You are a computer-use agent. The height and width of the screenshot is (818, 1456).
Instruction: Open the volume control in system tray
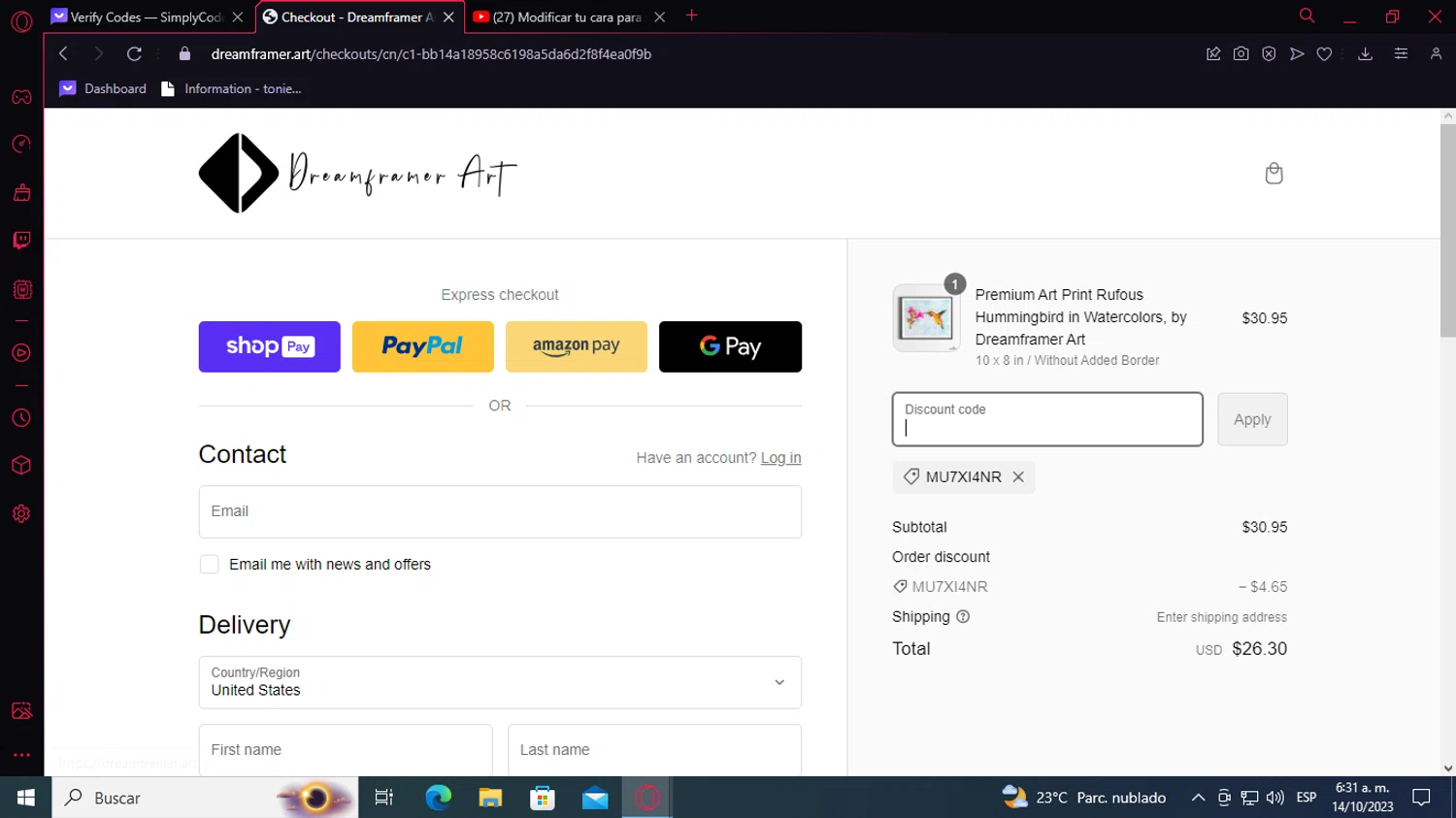point(1275,798)
